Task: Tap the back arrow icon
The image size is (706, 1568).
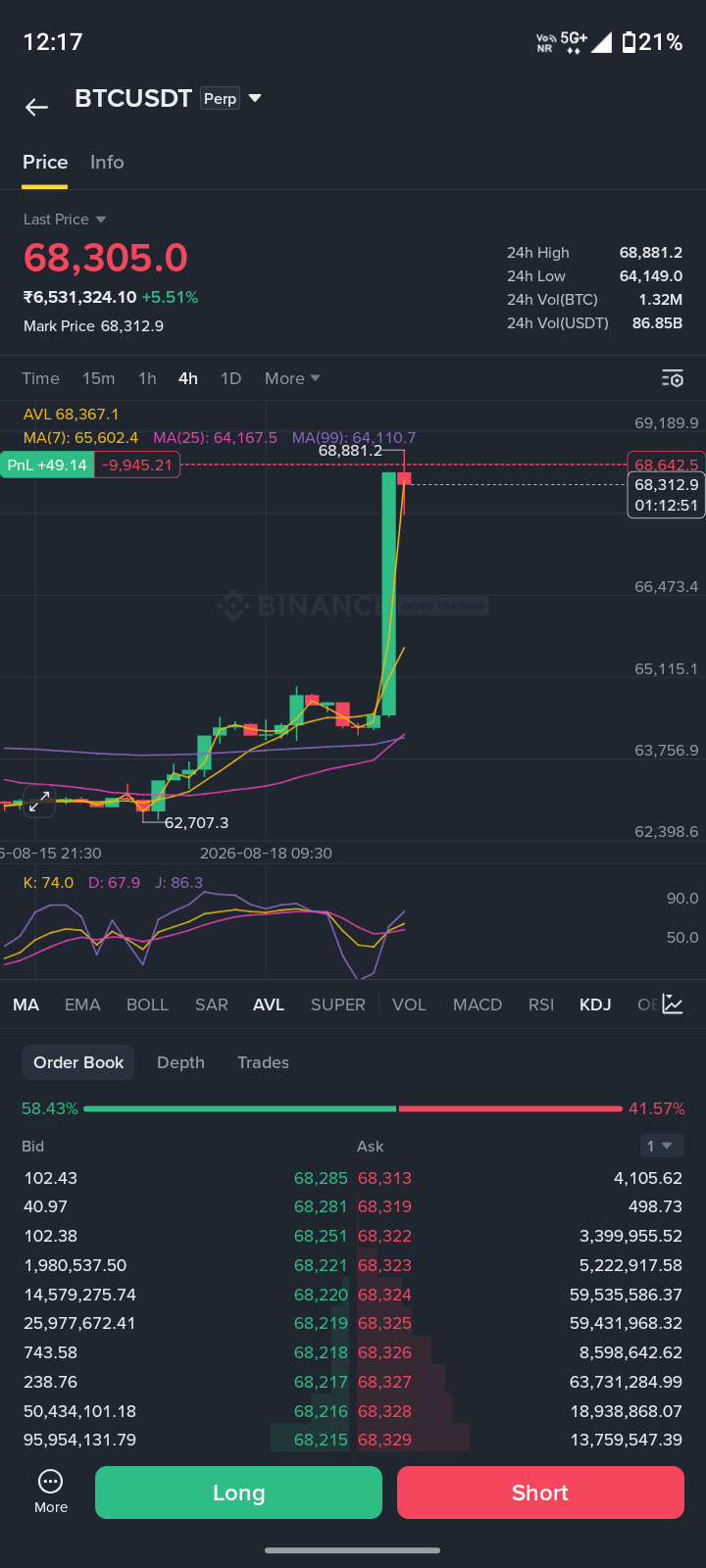Action: [x=36, y=108]
